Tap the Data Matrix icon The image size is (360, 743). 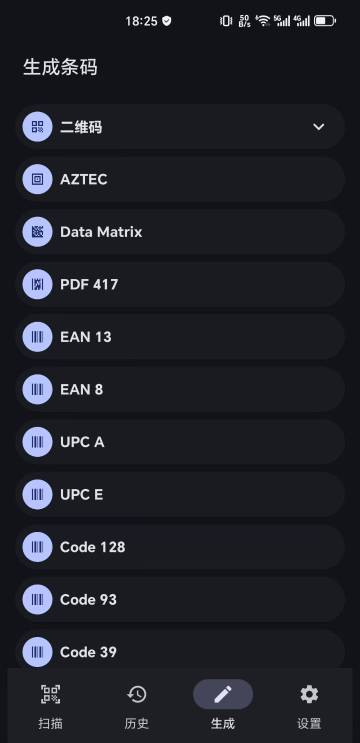(x=37, y=232)
